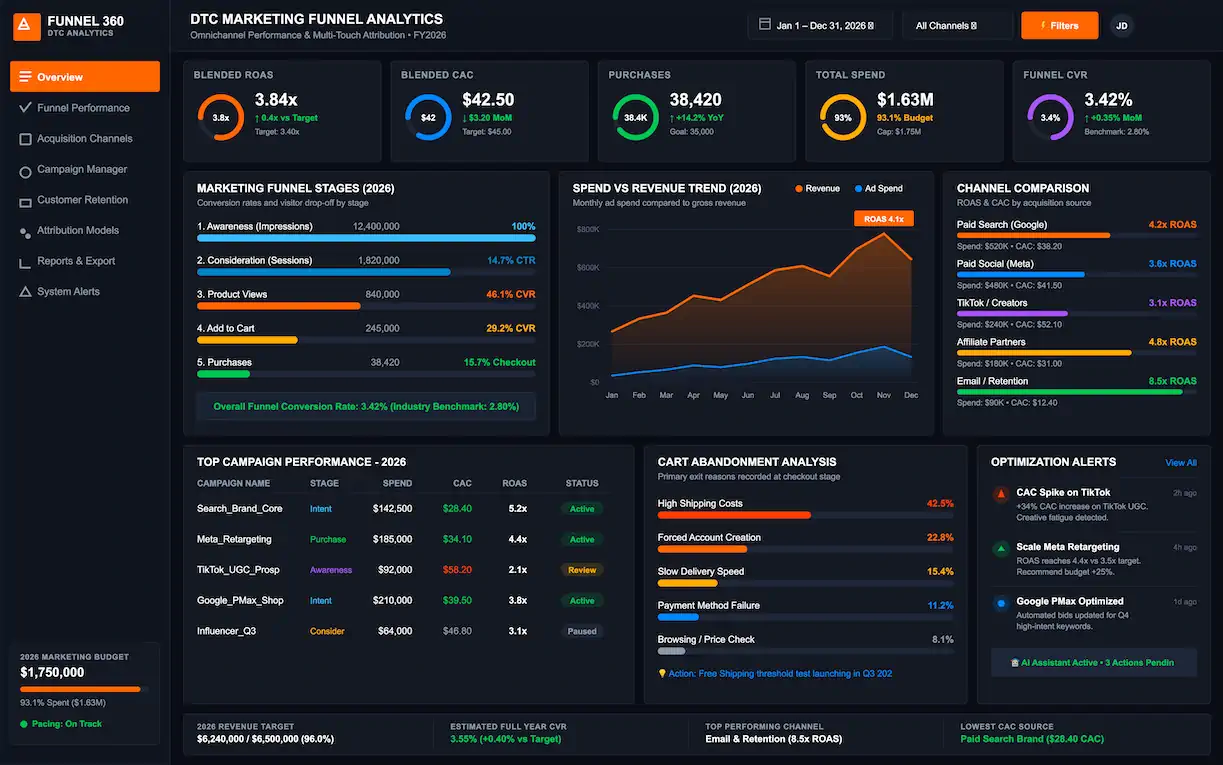Click the Blended ROAS 3.8x donut gauge
This screenshot has width=1223, height=765.
click(x=221, y=118)
